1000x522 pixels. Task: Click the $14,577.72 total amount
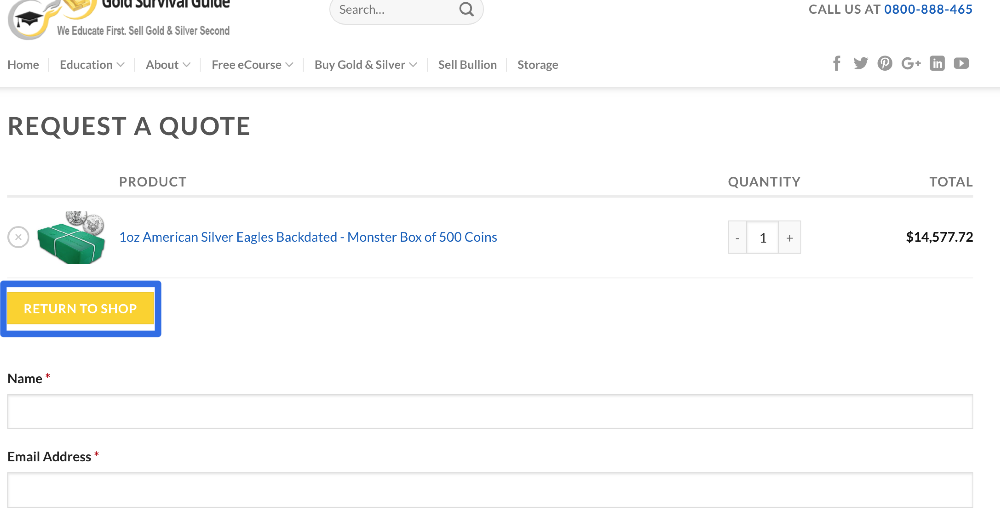939,237
